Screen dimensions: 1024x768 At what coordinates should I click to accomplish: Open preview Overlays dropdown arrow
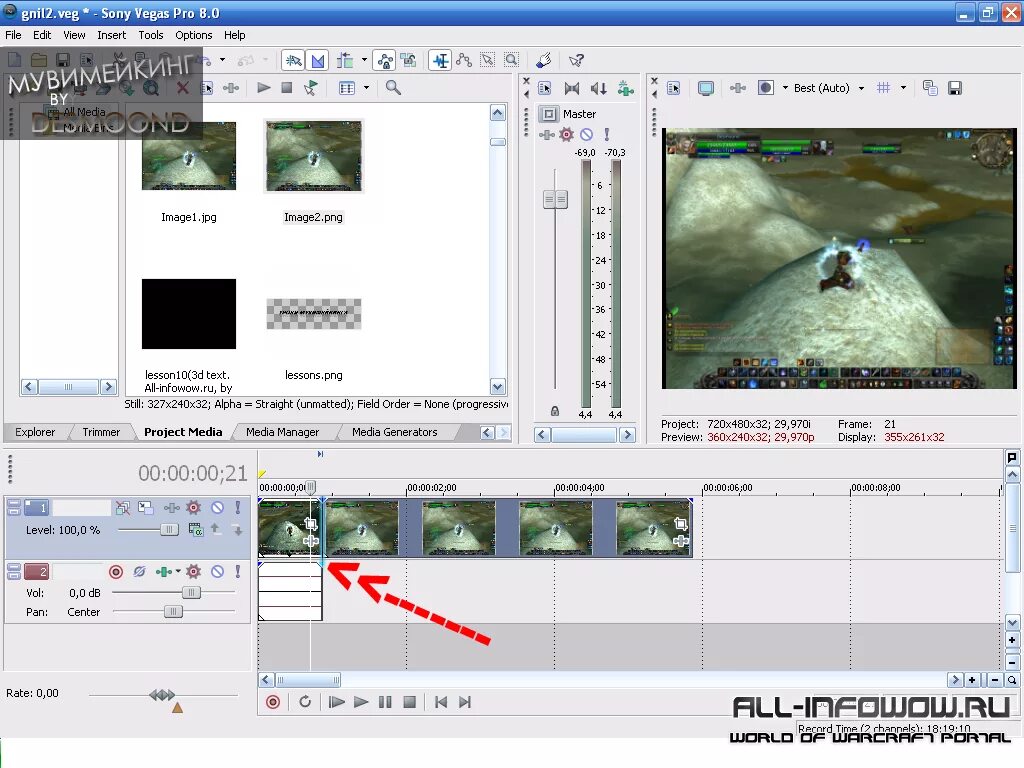(903, 88)
